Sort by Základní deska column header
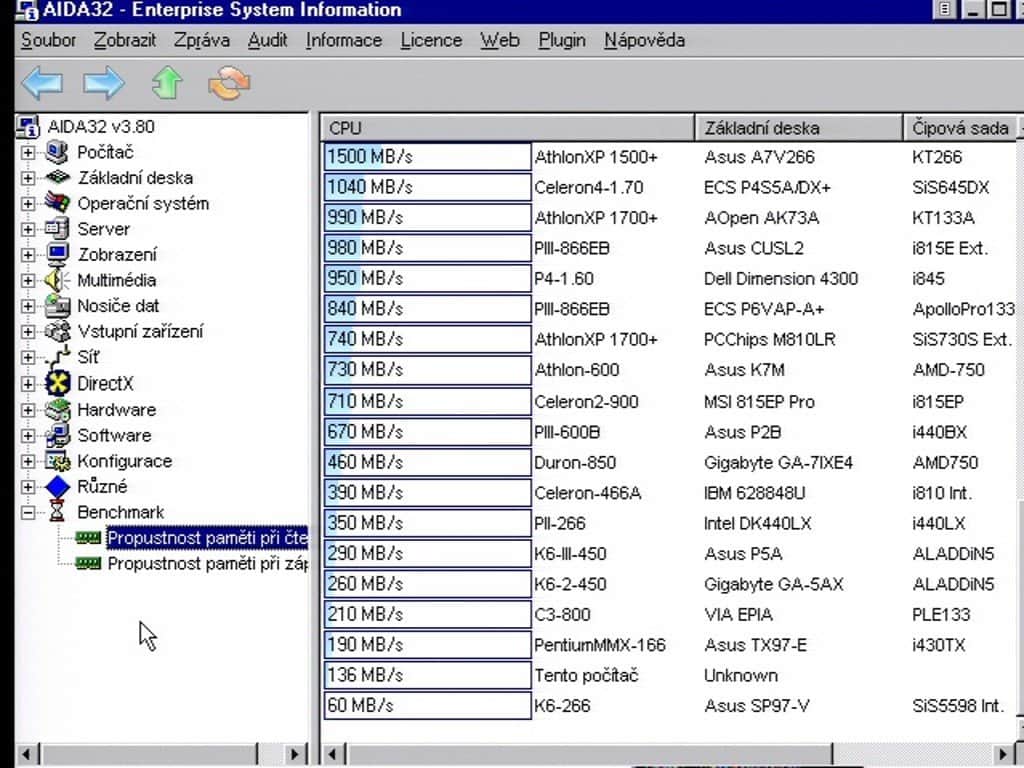This screenshot has height=768, width=1024. pyautogui.click(x=799, y=128)
